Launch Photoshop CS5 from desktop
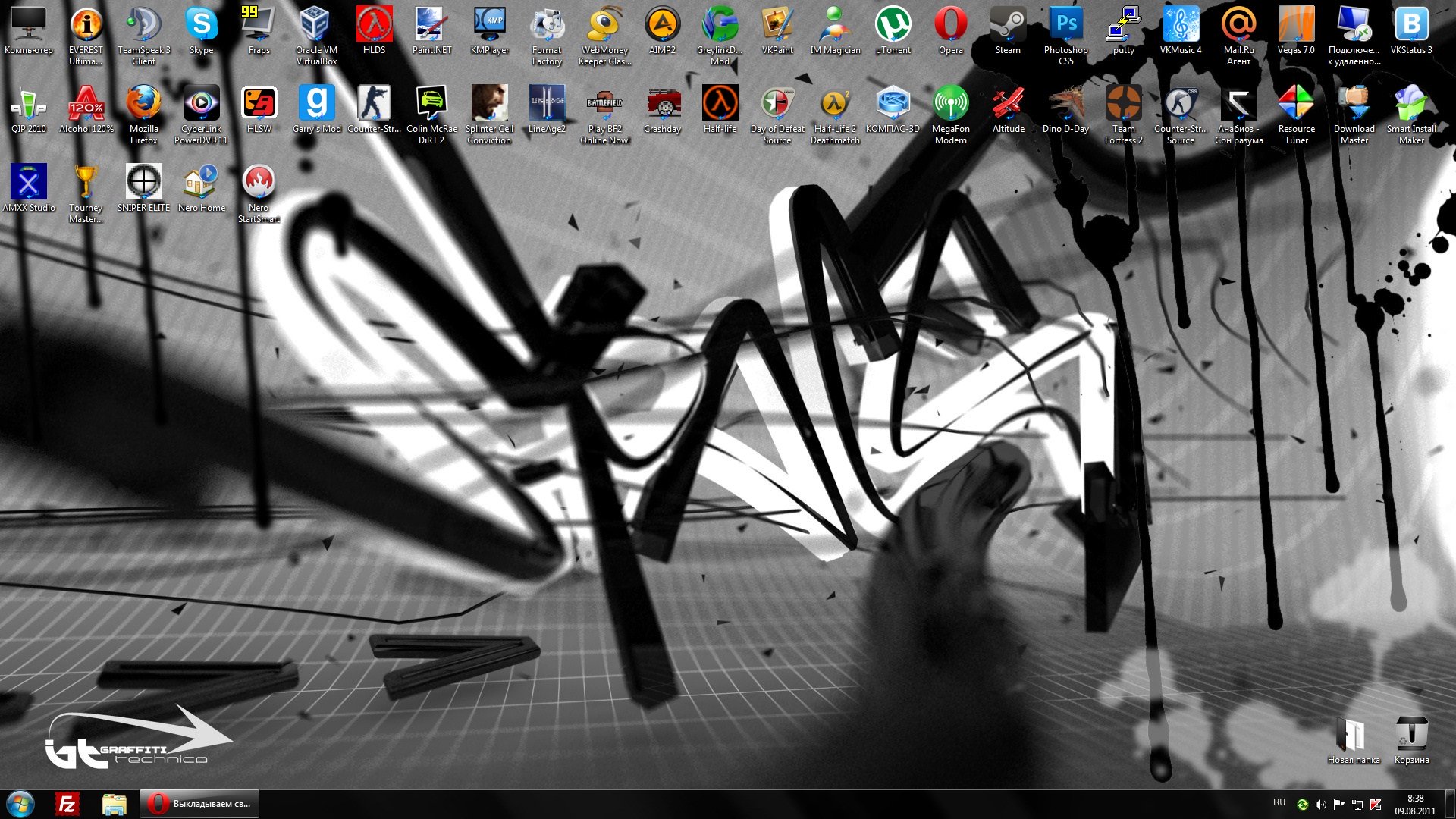The image size is (1456, 819). click(x=1065, y=35)
